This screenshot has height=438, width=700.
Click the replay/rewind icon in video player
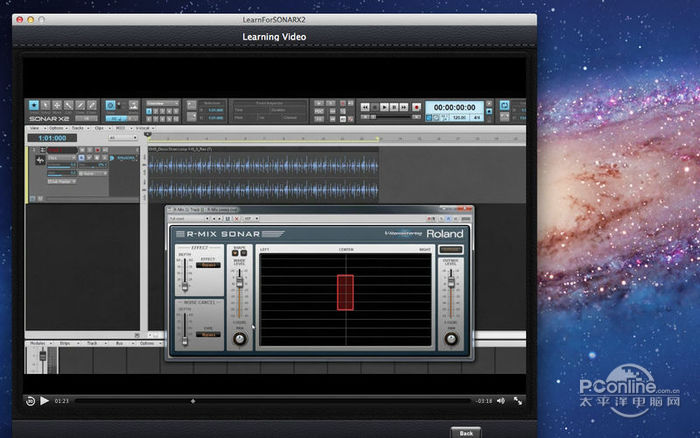coord(30,400)
